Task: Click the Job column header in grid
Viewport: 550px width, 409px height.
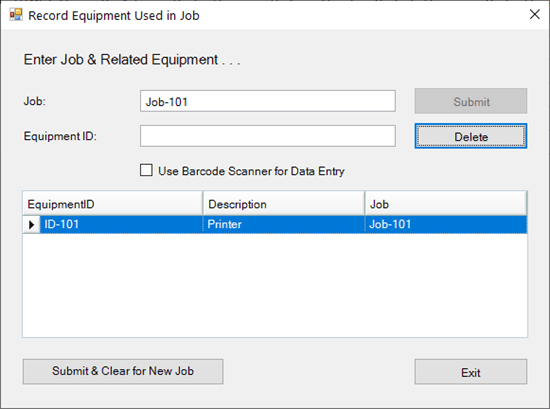Action: point(446,204)
